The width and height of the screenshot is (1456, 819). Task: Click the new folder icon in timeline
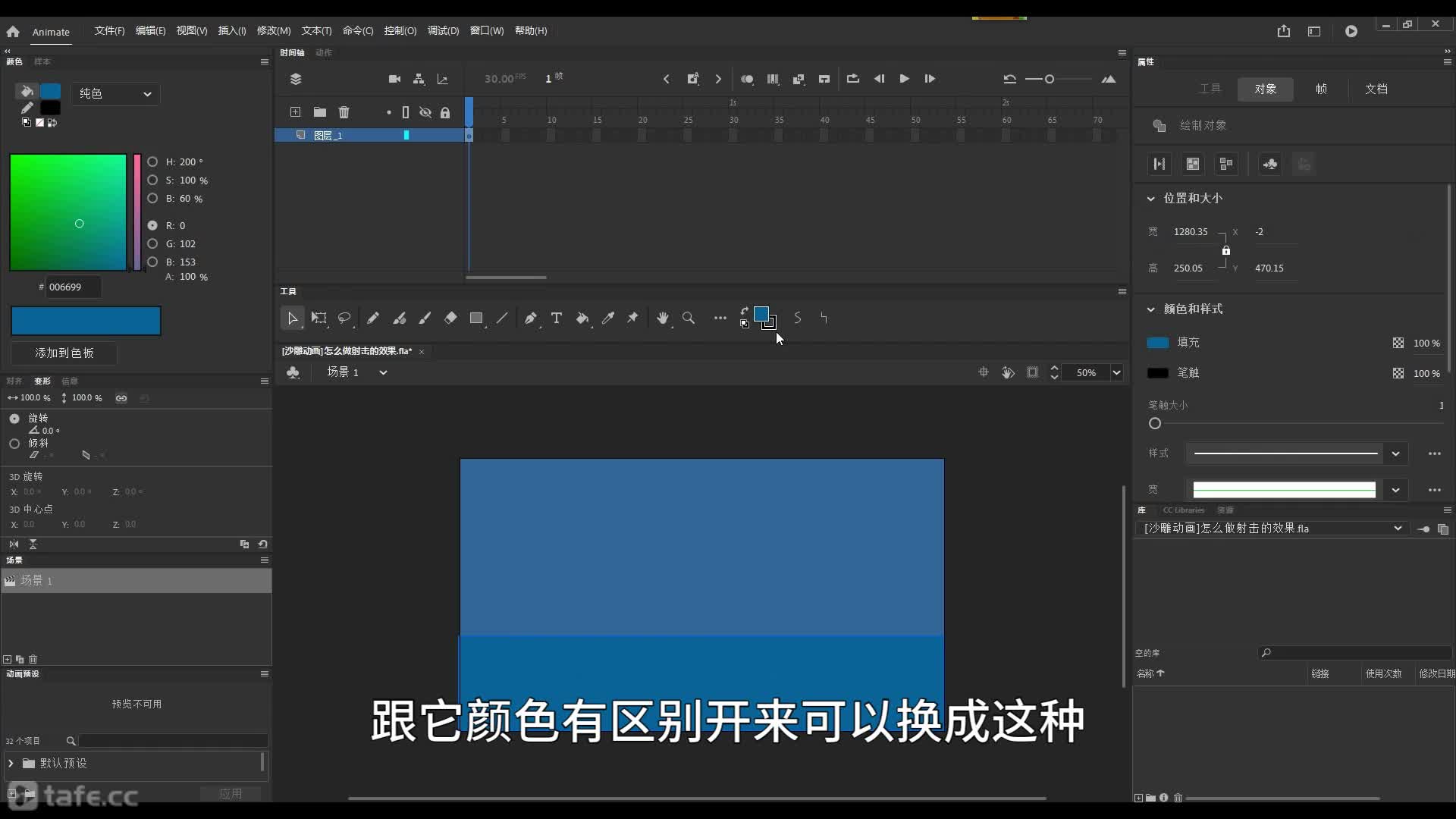[320, 112]
